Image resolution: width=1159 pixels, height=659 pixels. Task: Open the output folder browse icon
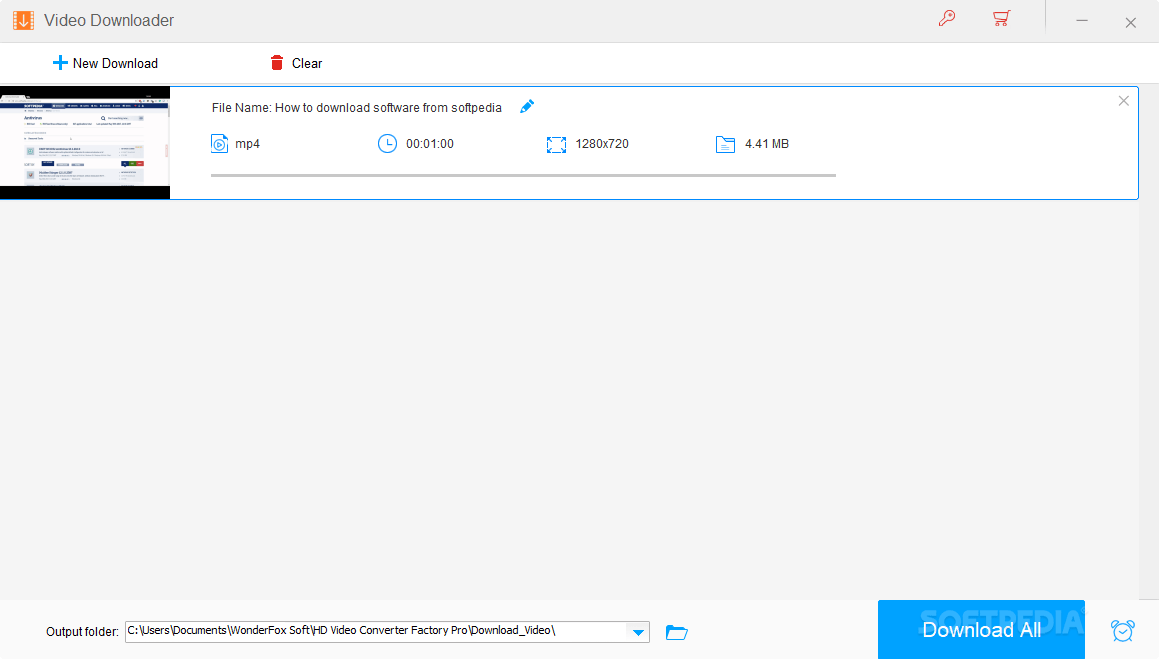[677, 632]
